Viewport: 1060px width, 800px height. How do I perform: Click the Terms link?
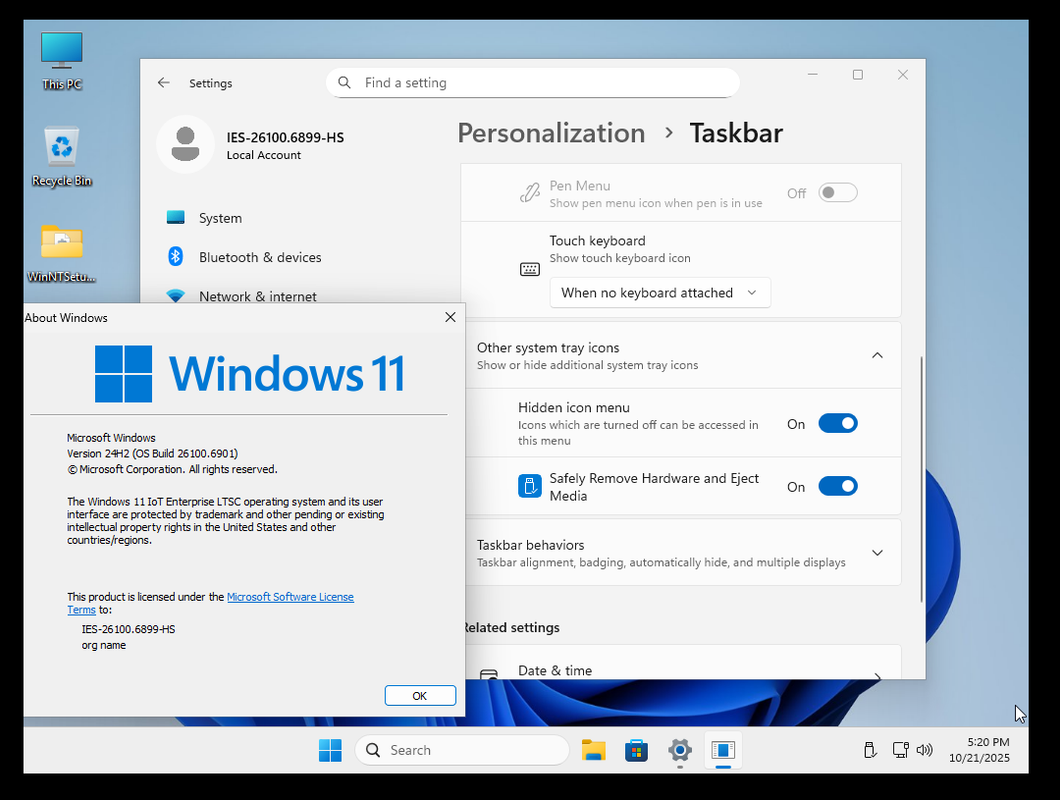click(81, 609)
